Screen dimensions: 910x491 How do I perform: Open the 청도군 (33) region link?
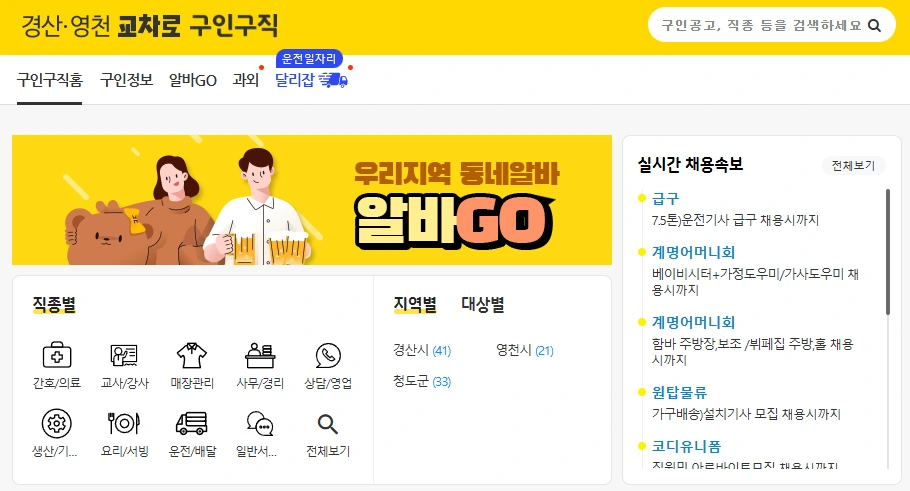[x=422, y=381]
